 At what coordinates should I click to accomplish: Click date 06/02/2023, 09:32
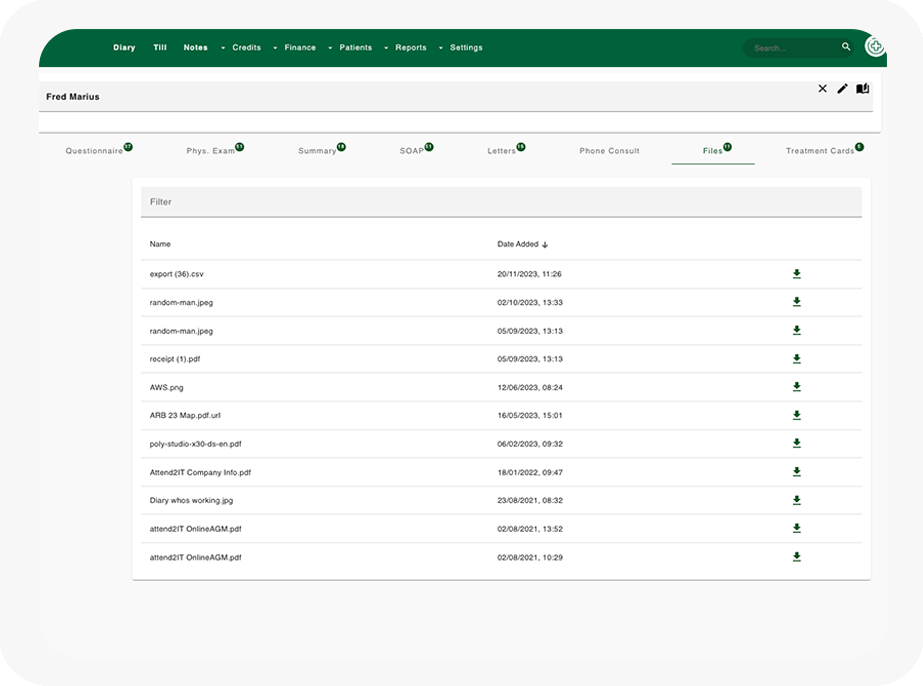530,444
